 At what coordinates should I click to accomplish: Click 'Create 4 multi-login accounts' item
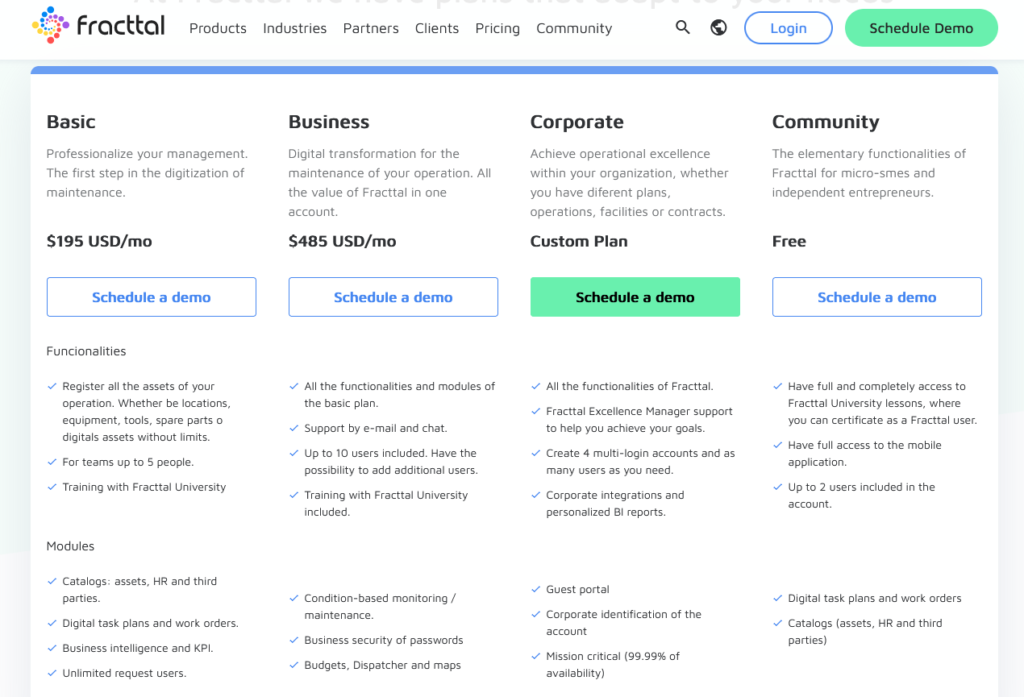pyautogui.click(x=641, y=461)
